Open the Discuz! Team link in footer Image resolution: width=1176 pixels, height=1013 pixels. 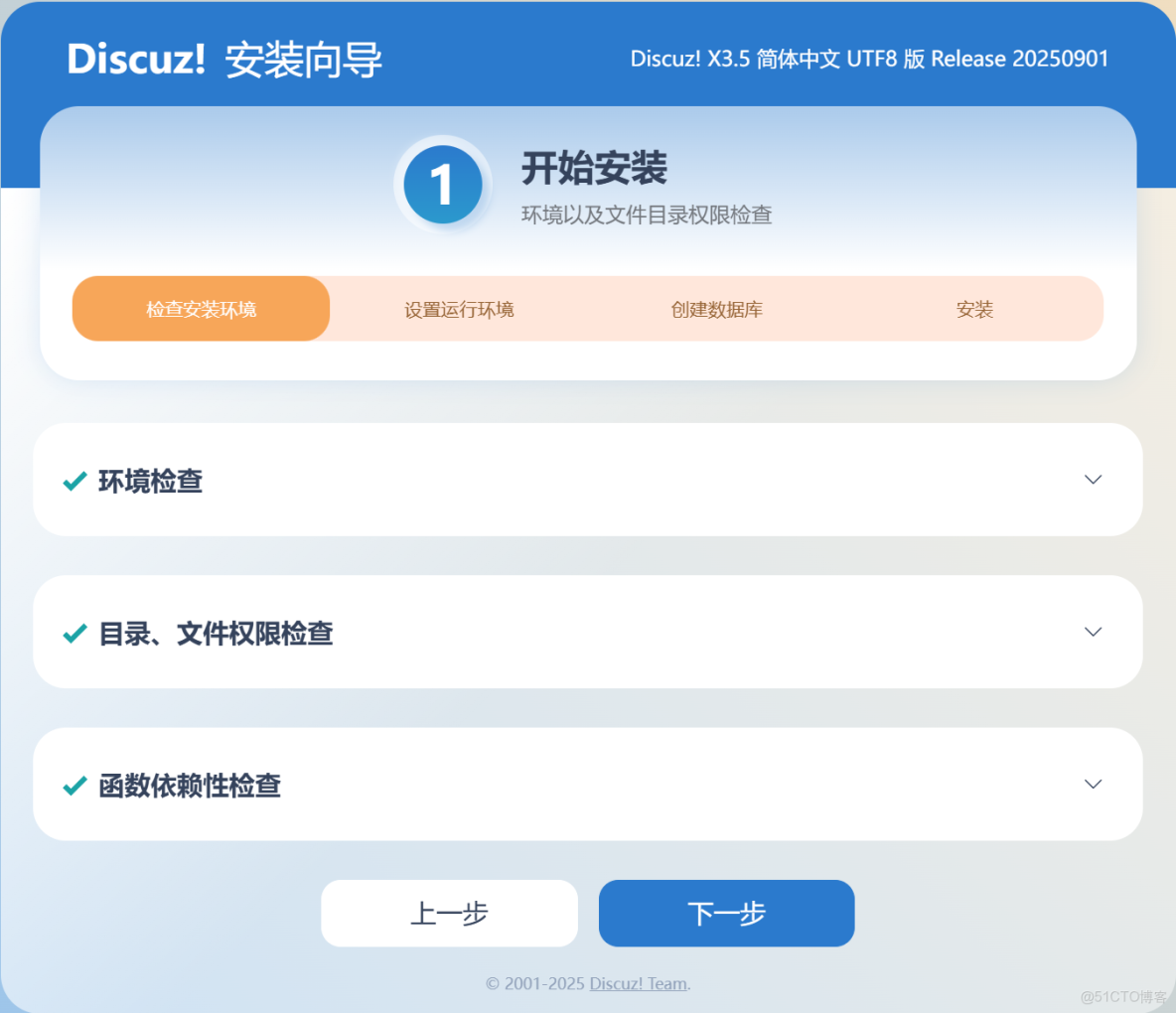click(x=638, y=983)
